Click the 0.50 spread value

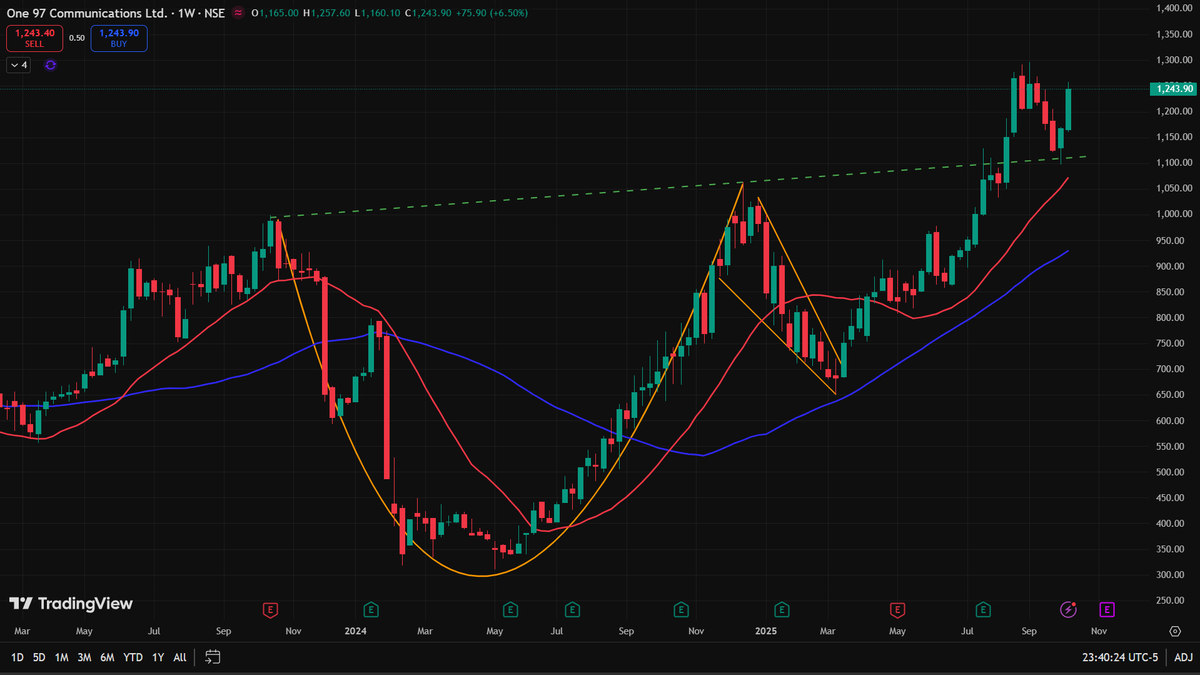(77, 39)
